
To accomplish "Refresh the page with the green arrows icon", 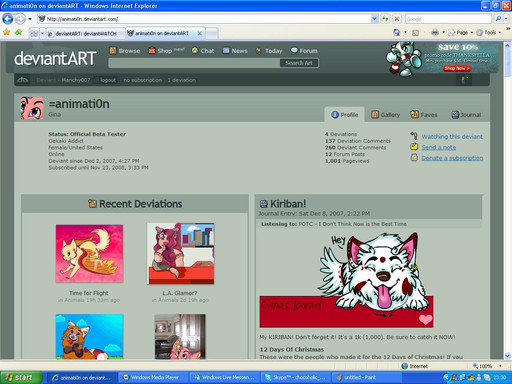I will 385,19.
